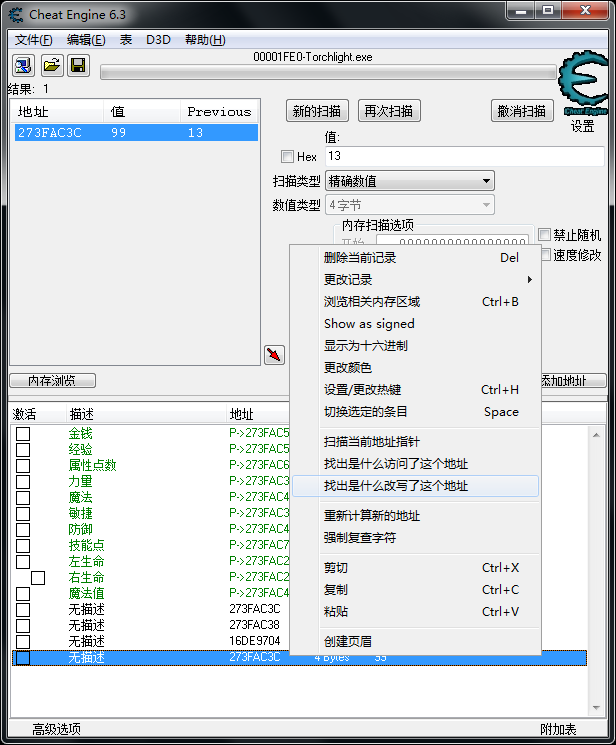
Task: Click the 地址 column header in results
Action: [x=57, y=112]
